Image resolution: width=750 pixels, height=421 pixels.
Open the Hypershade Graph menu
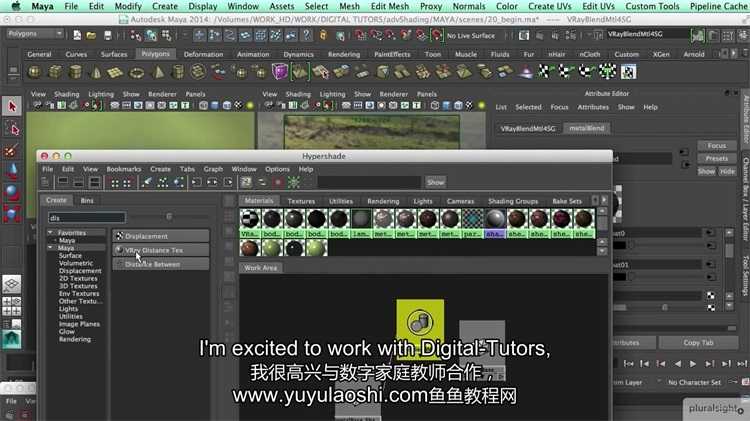(213, 169)
